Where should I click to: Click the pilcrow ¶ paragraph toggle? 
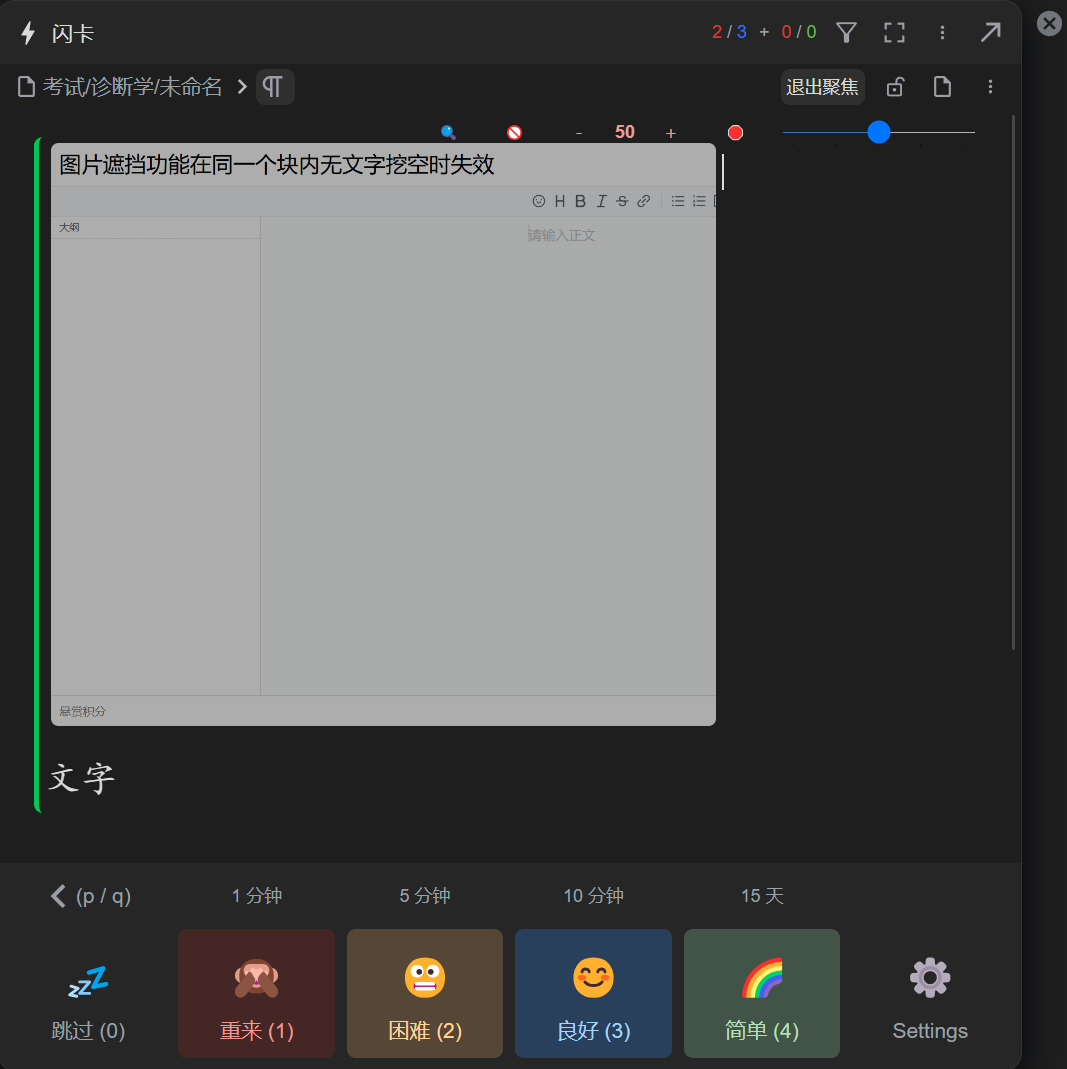(x=275, y=87)
